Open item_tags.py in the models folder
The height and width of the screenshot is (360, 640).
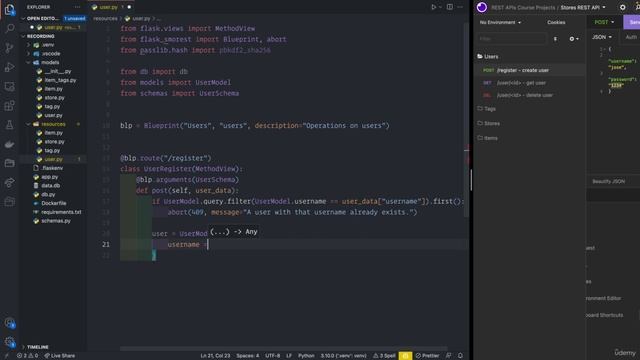point(60,80)
